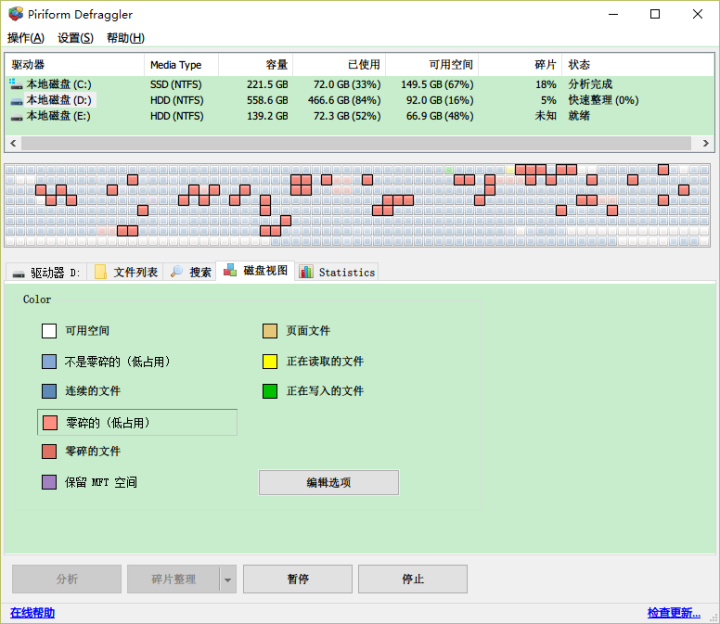Click the 正在写入的文件 green swatch

coord(270,391)
